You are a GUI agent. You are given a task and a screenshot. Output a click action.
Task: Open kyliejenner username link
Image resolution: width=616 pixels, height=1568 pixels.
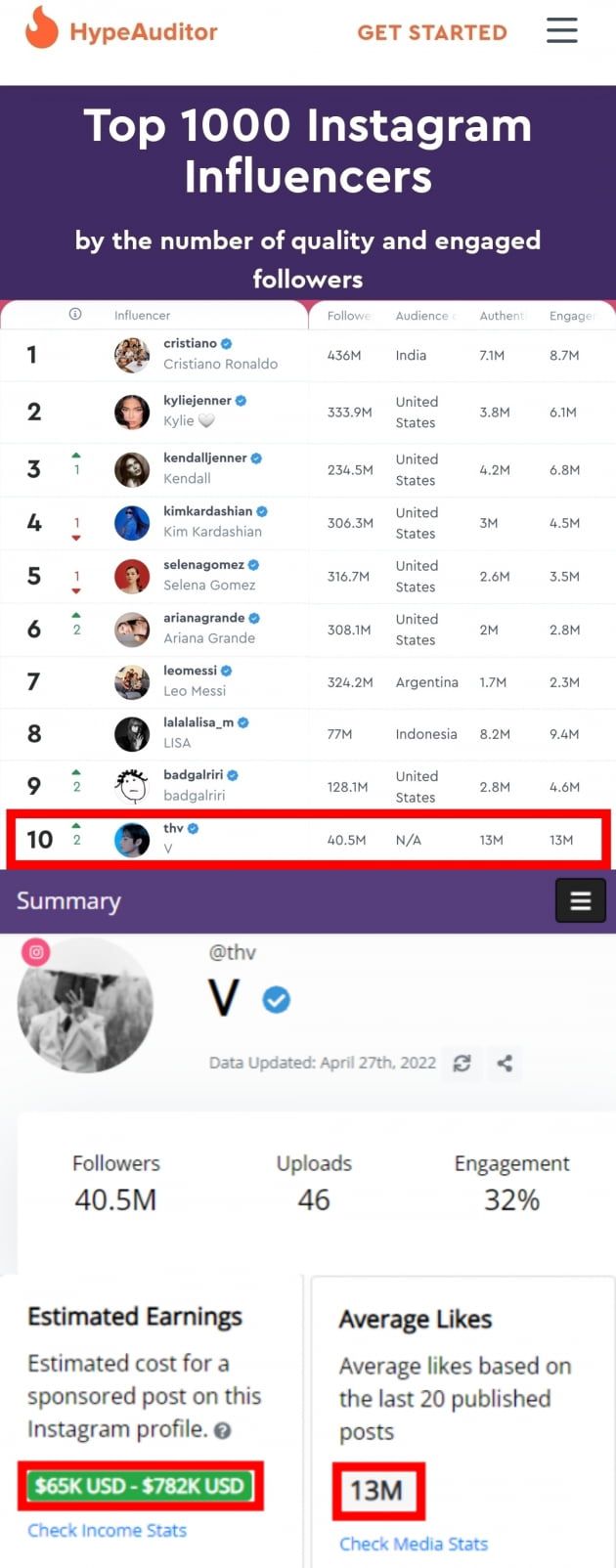(x=198, y=400)
